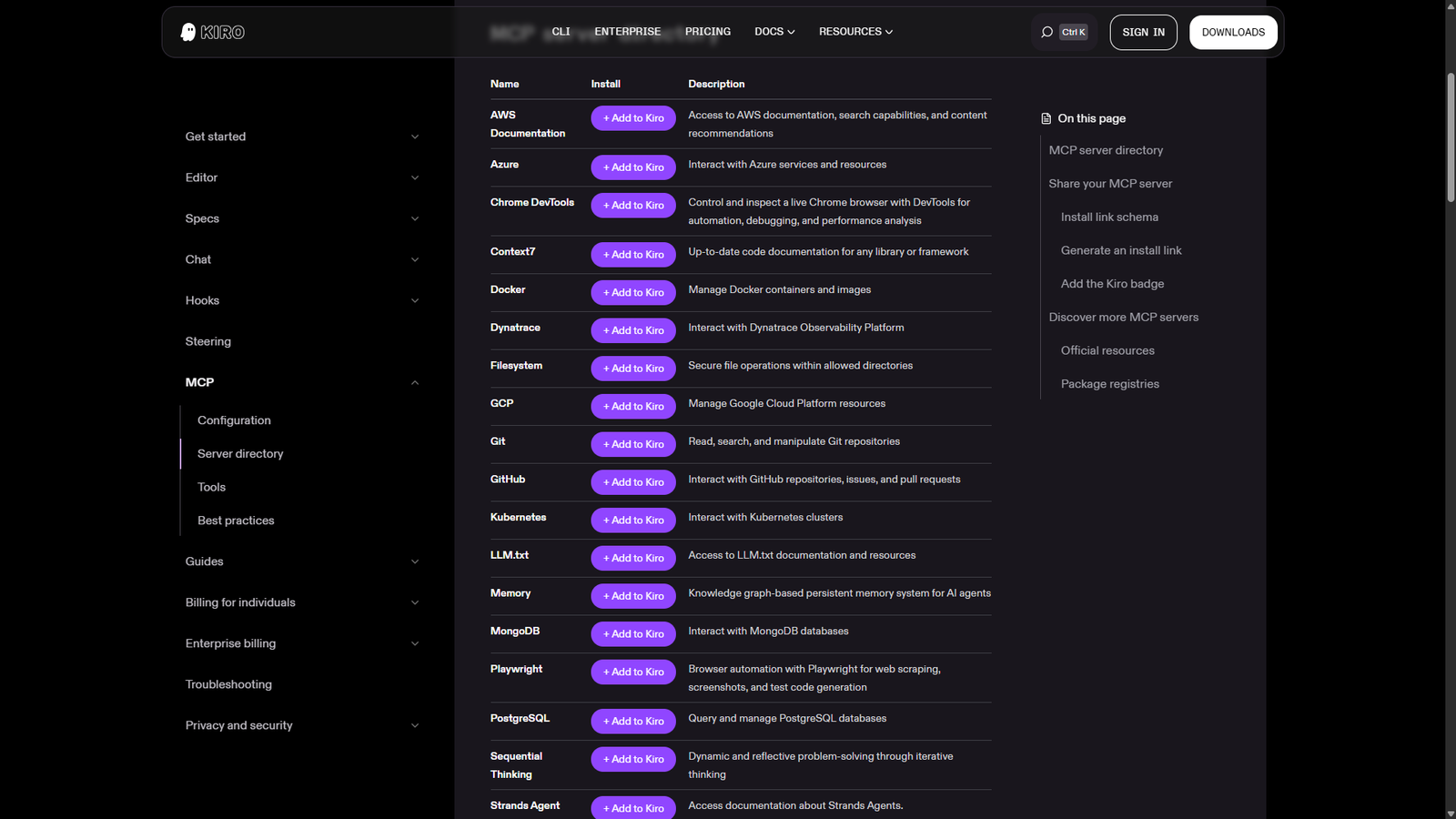The height and width of the screenshot is (819, 1456).
Task: Add Context7 server to Kiro
Action: (x=633, y=255)
